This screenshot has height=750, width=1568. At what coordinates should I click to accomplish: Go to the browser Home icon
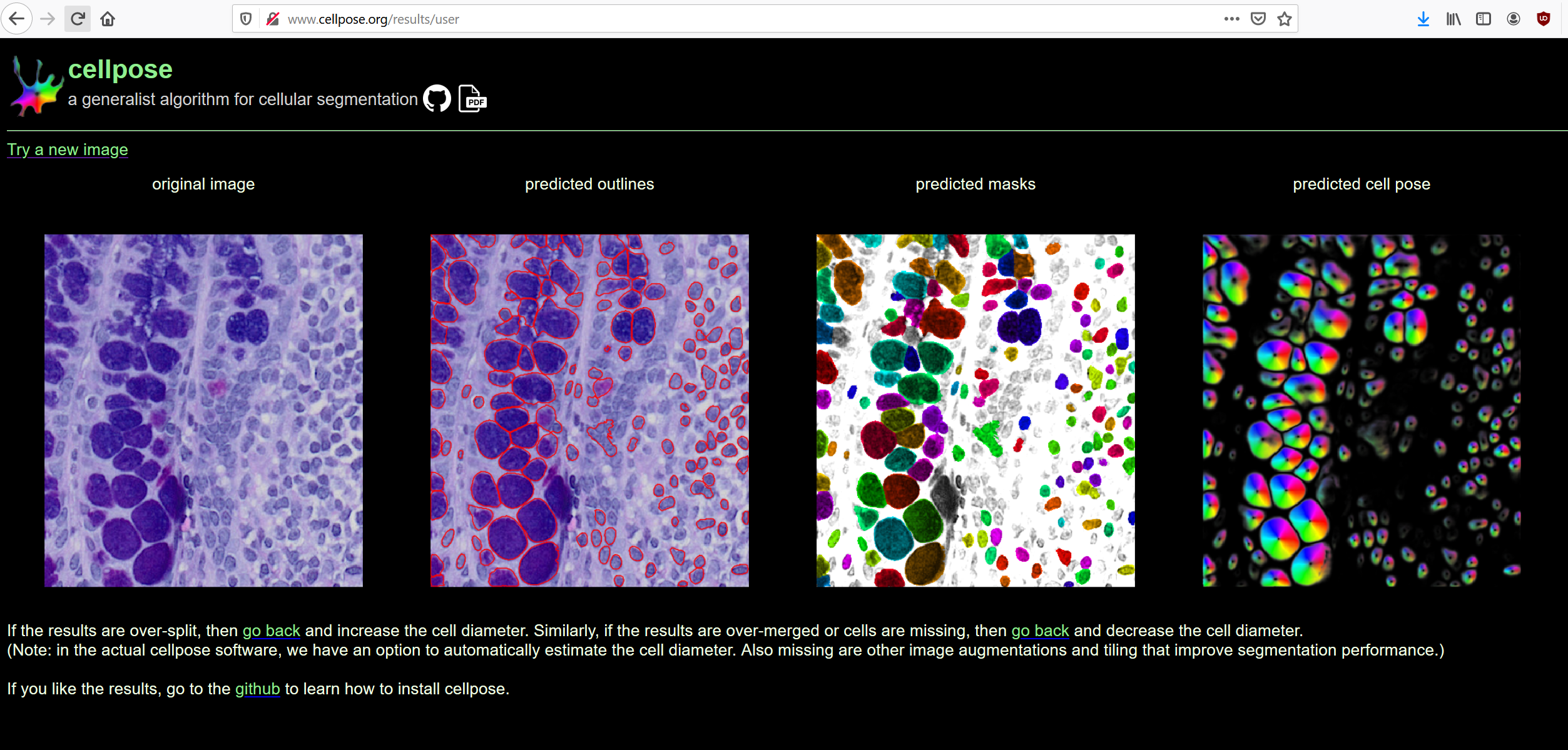pyautogui.click(x=108, y=19)
